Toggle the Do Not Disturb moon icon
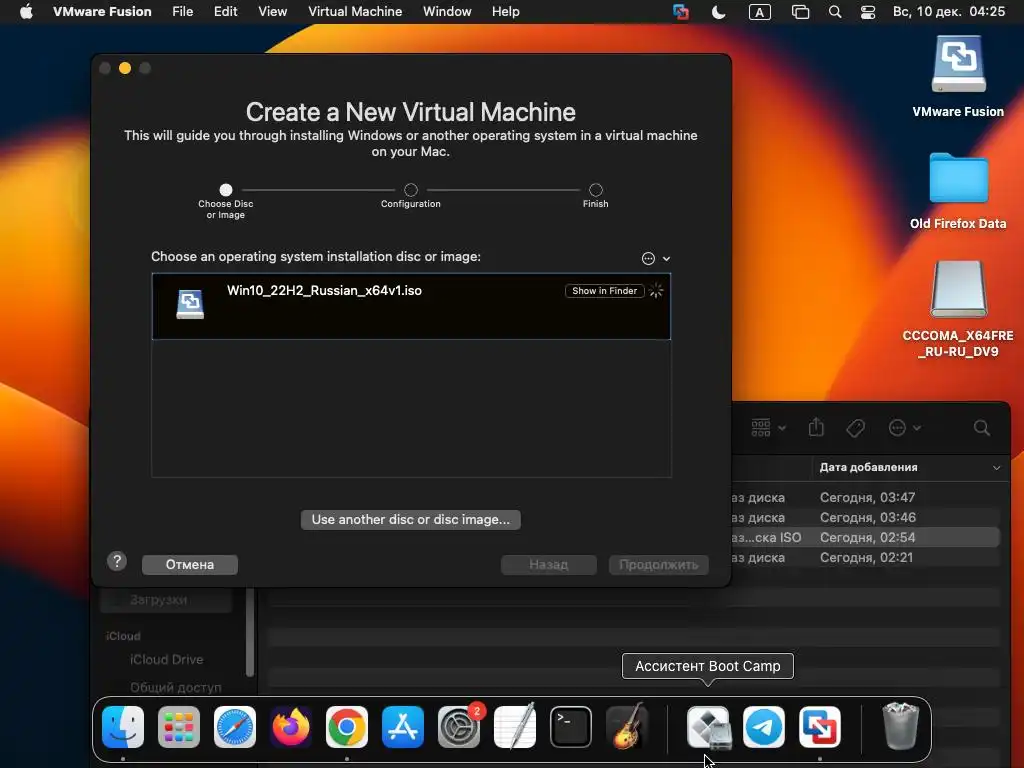This screenshot has width=1024, height=768. click(x=718, y=12)
